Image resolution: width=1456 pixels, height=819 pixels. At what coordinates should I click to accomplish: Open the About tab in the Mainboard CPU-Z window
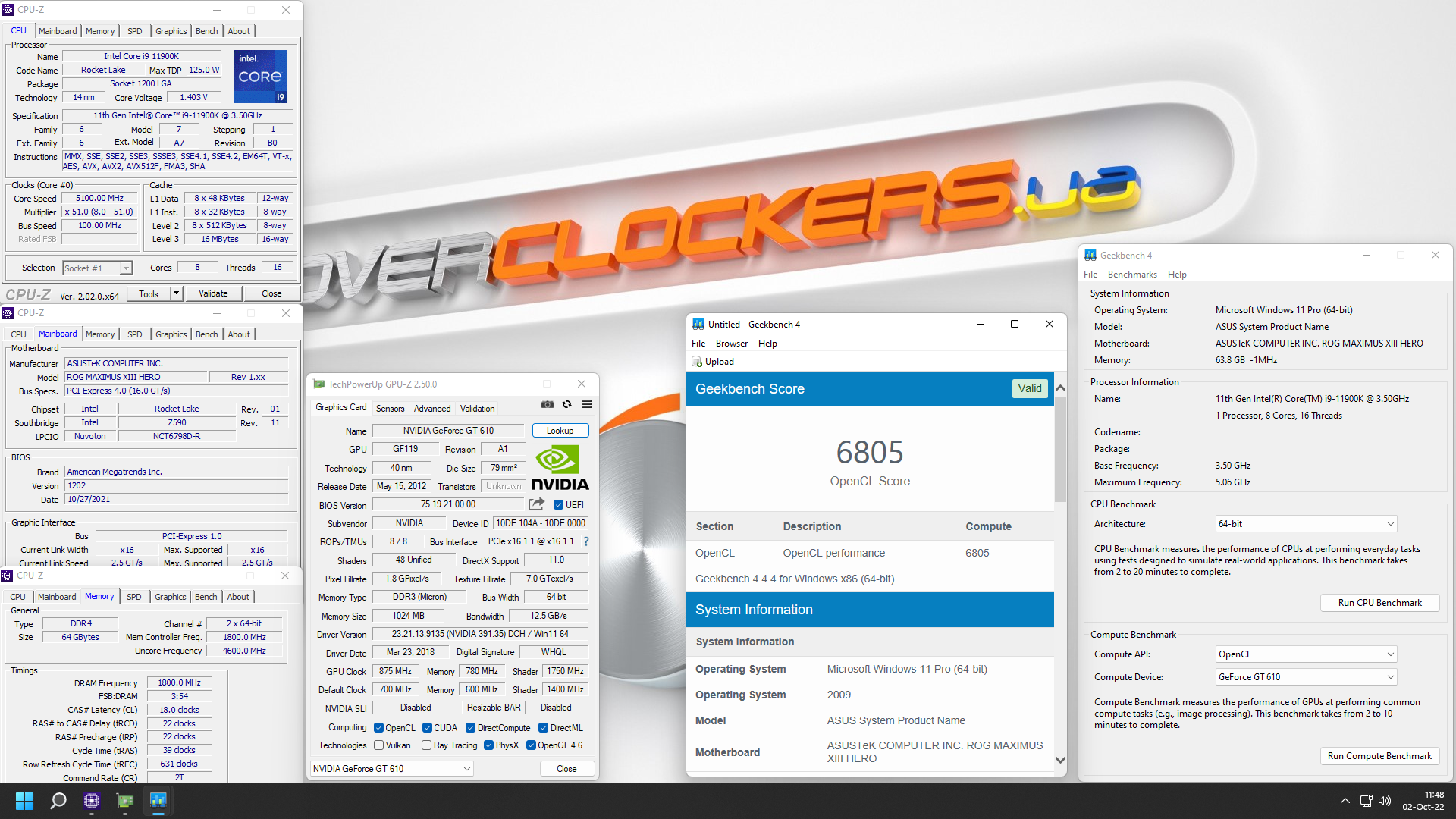tap(239, 334)
